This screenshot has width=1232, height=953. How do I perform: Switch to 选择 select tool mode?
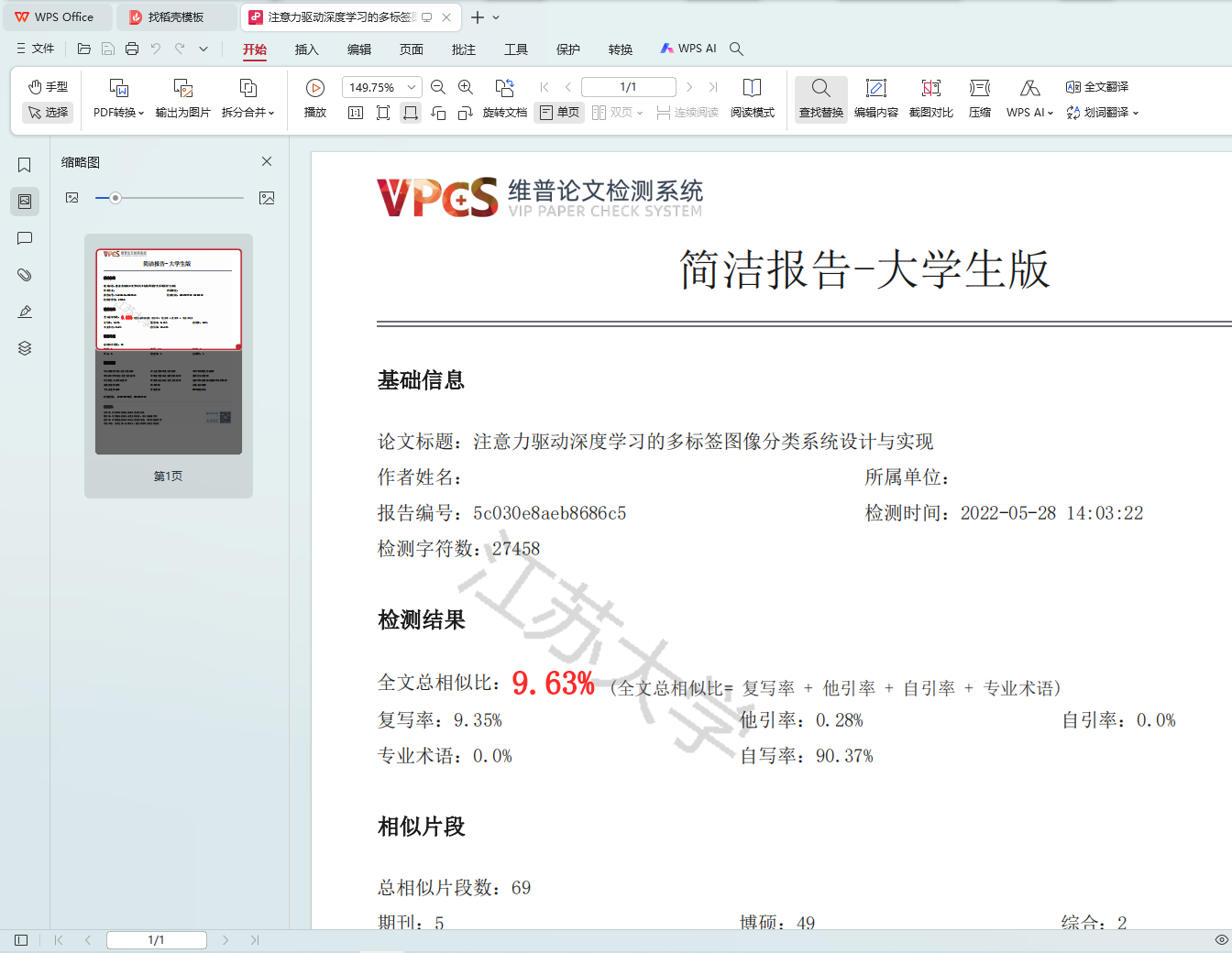click(x=48, y=113)
